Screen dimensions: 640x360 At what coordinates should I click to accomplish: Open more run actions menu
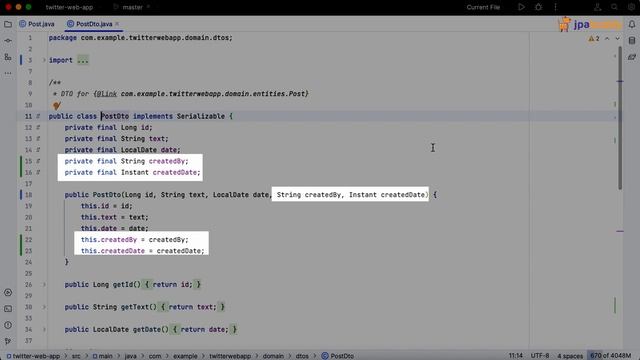(555, 7)
